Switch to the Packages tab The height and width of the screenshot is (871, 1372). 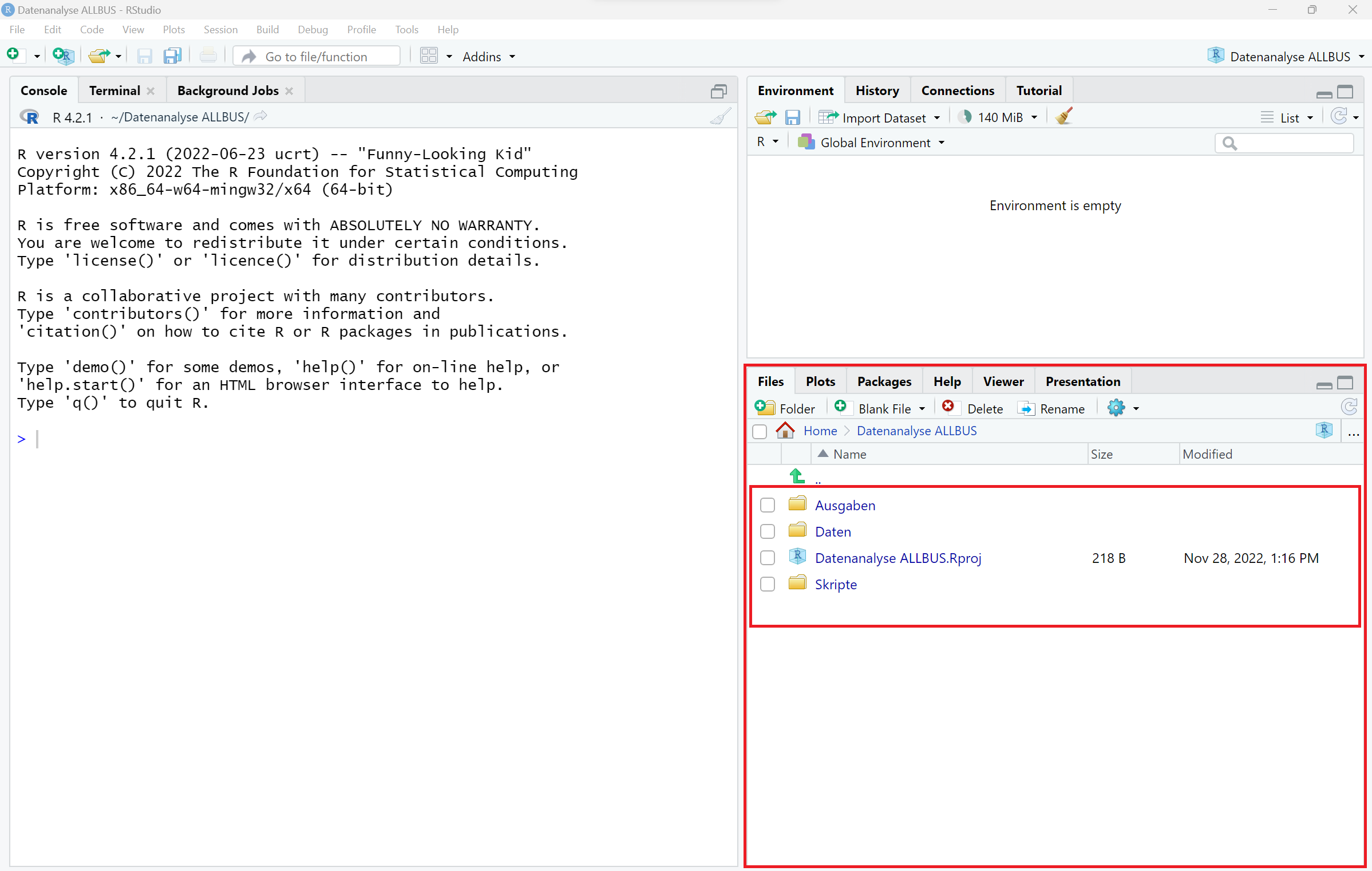(x=884, y=381)
